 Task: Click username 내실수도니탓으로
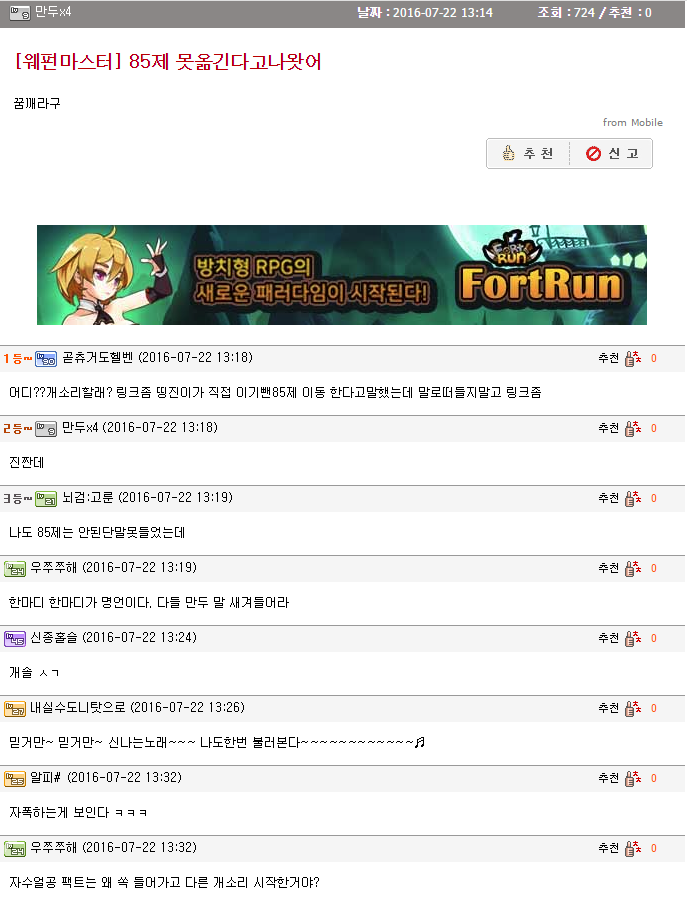[x=78, y=708]
